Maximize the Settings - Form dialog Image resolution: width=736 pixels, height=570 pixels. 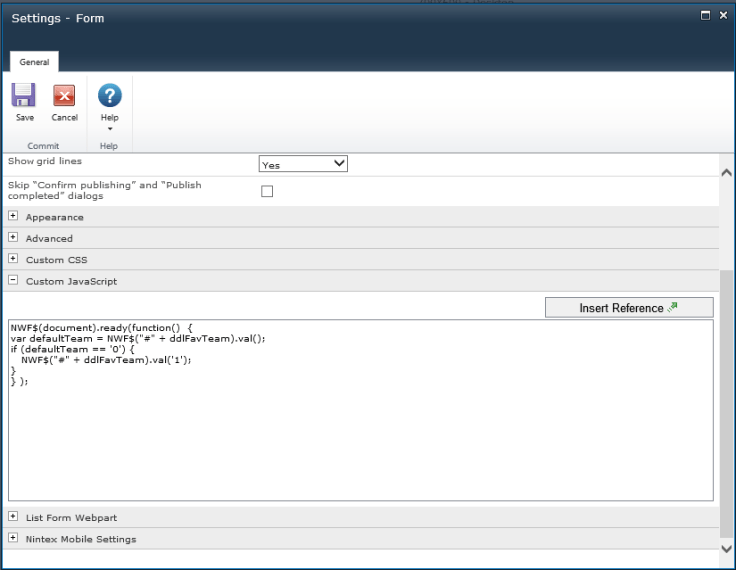(x=705, y=16)
